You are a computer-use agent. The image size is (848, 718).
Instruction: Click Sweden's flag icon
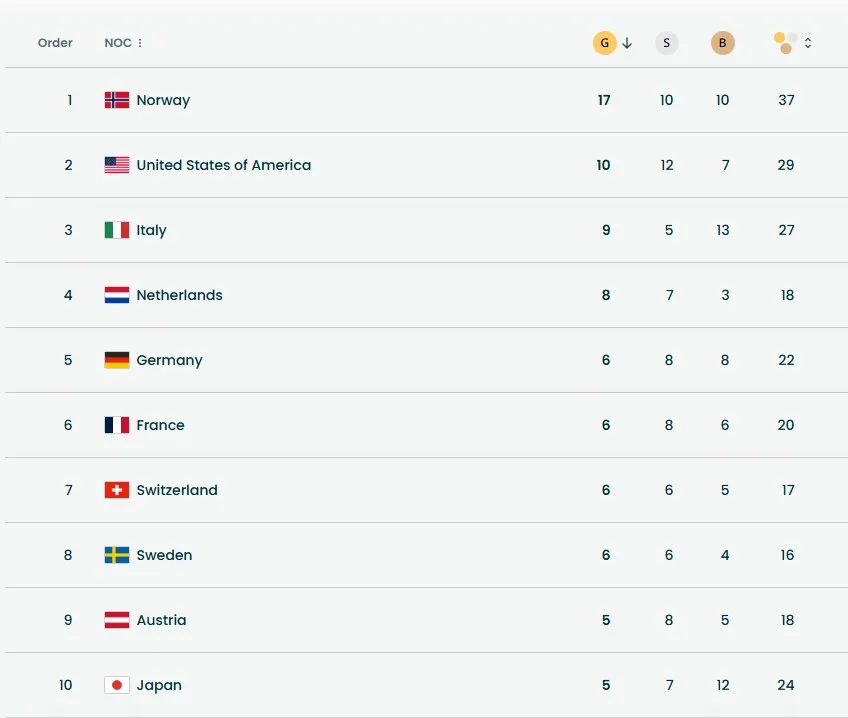[117, 555]
